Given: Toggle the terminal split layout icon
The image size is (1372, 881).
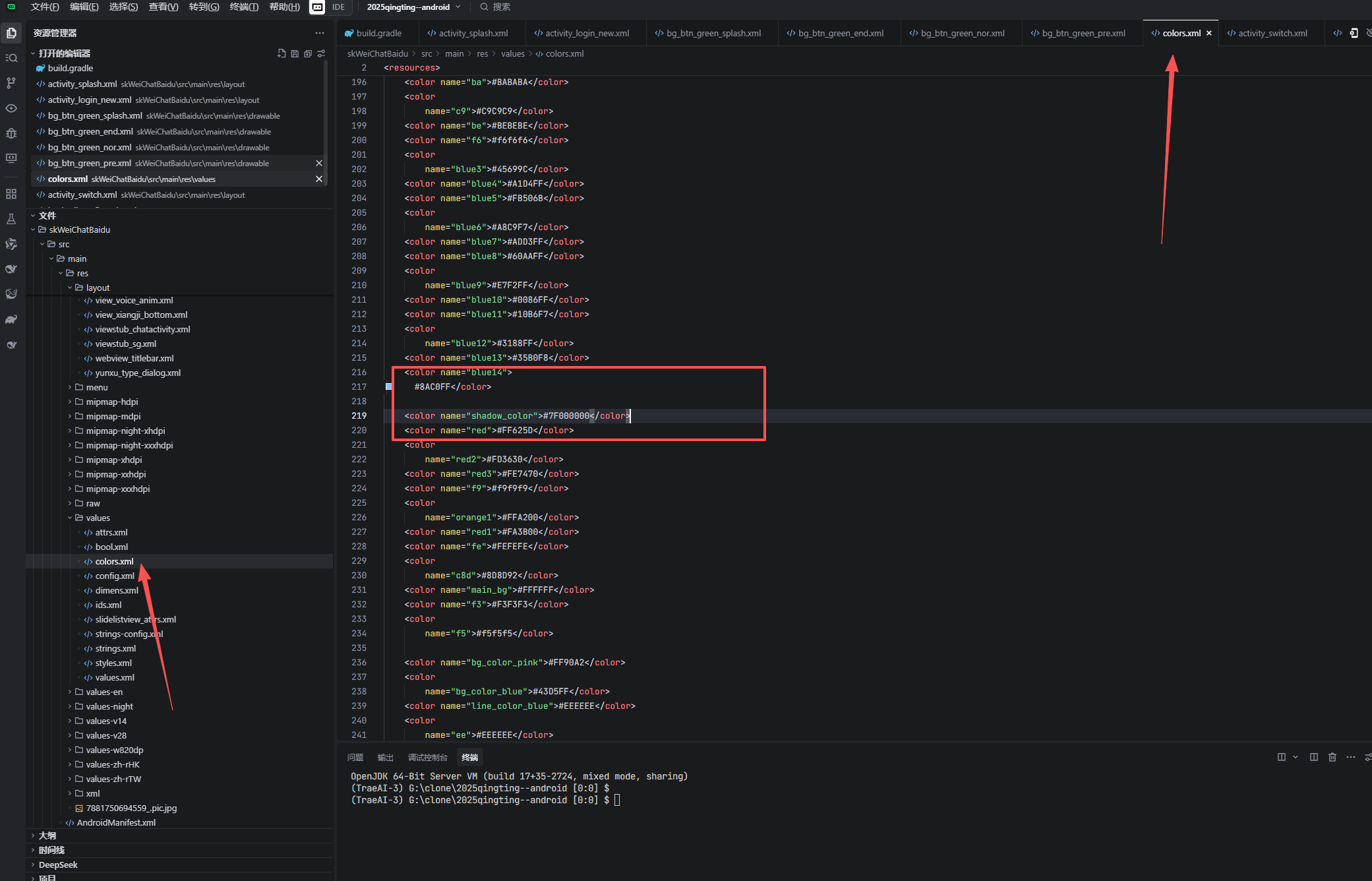Looking at the screenshot, I should click(x=1313, y=757).
